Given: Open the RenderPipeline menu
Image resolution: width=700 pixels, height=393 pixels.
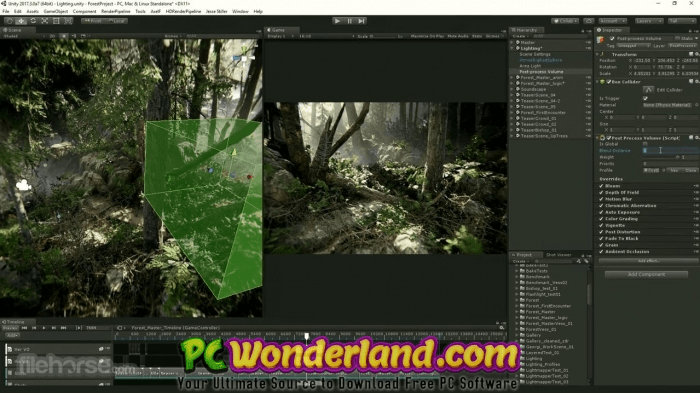Looking at the screenshot, I should coord(116,11).
